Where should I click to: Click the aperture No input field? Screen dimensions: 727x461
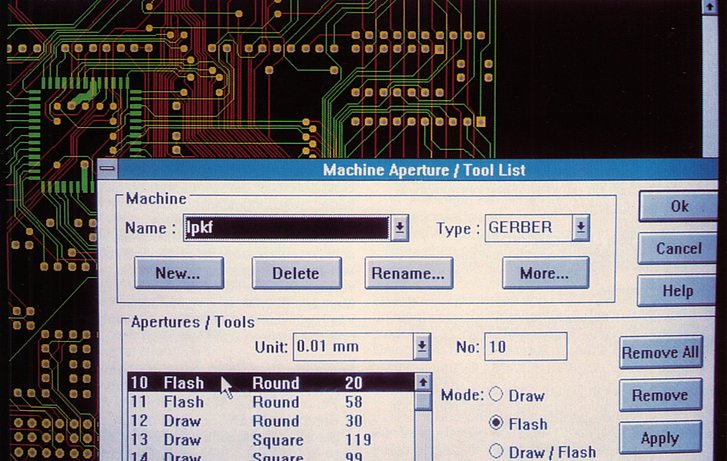coord(525,347)
